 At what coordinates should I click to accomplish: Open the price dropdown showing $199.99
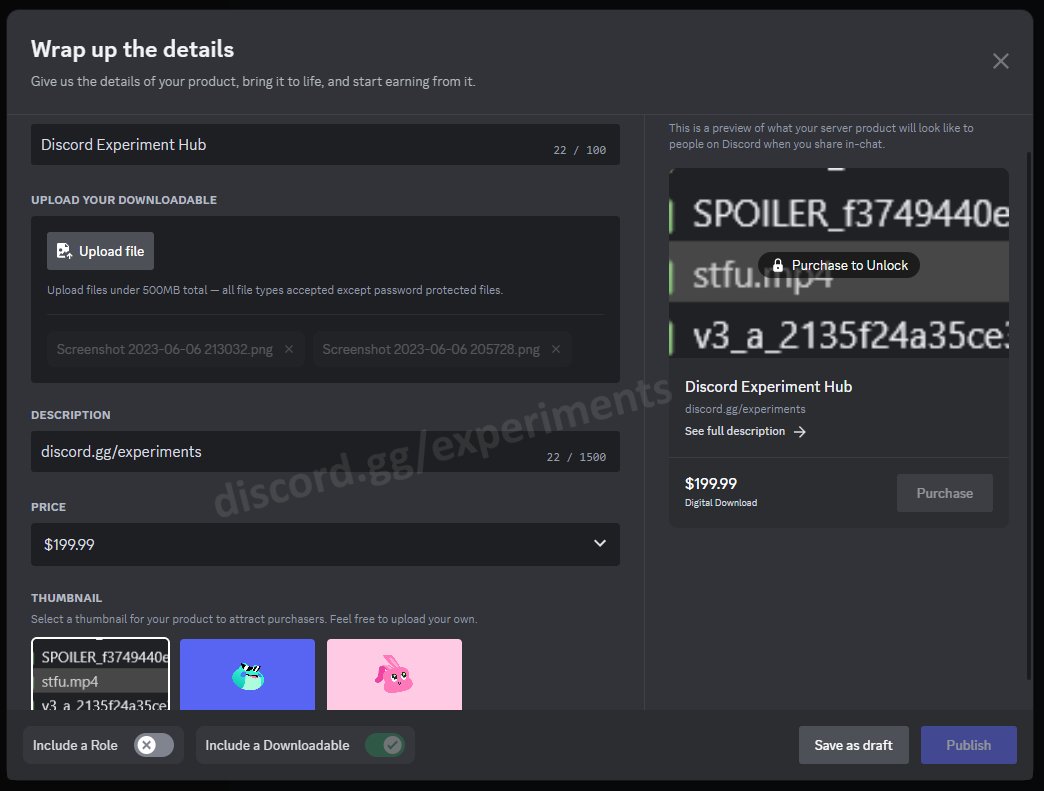point(325,544)
